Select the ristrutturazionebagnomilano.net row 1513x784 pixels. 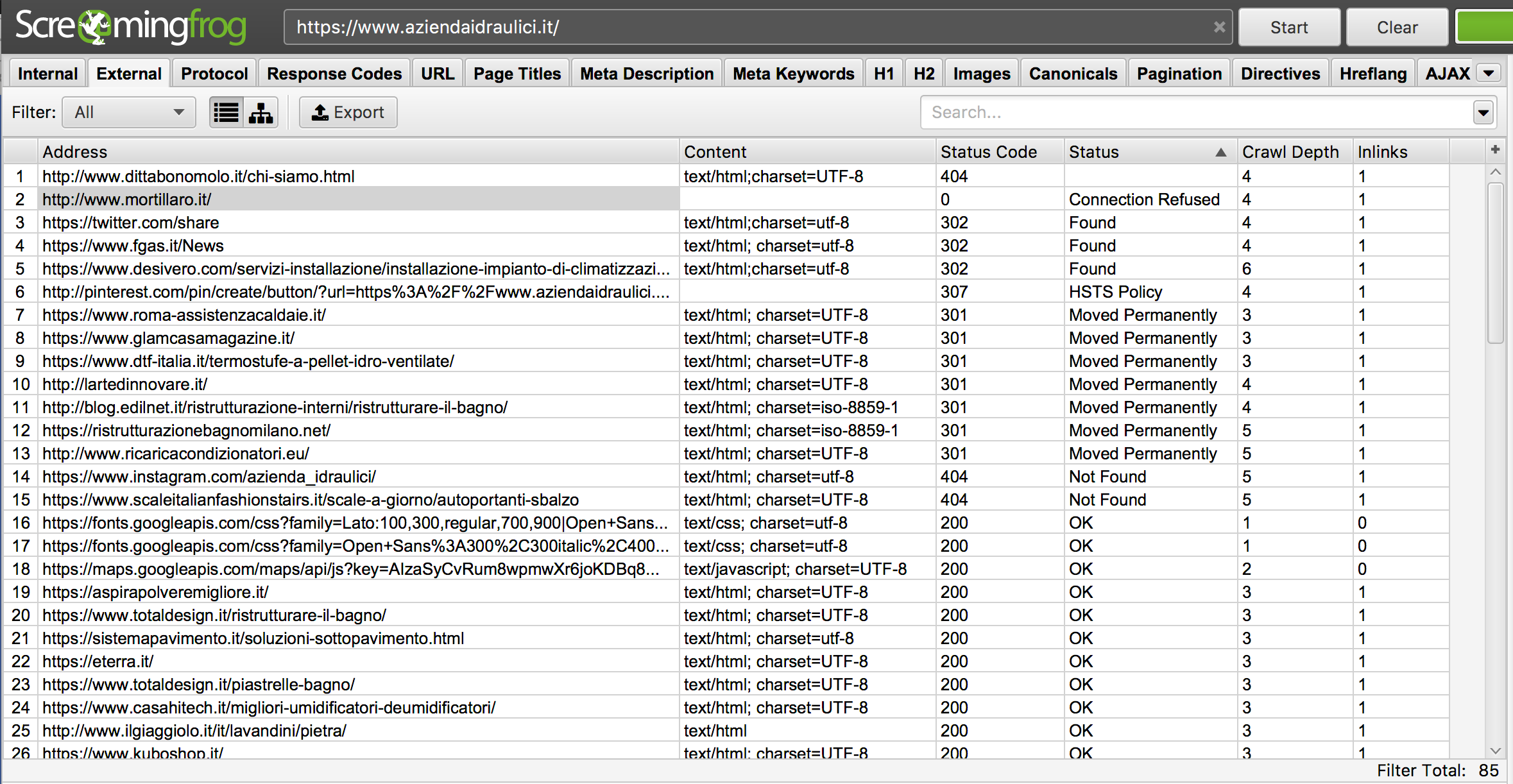(726, 430)
